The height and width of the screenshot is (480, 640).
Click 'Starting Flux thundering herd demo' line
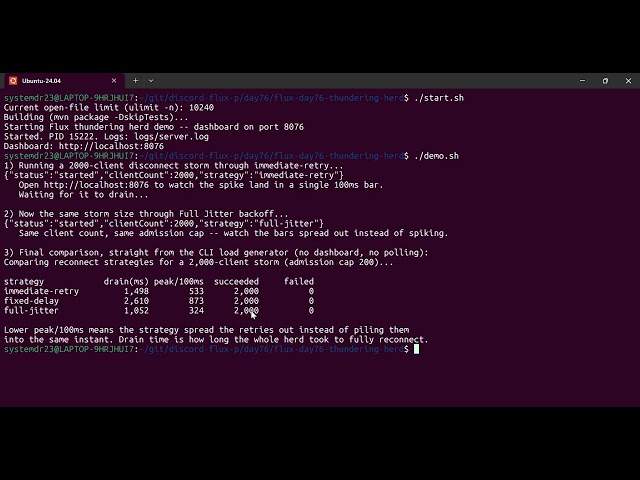pyautogui.click(x=154, y=127)
